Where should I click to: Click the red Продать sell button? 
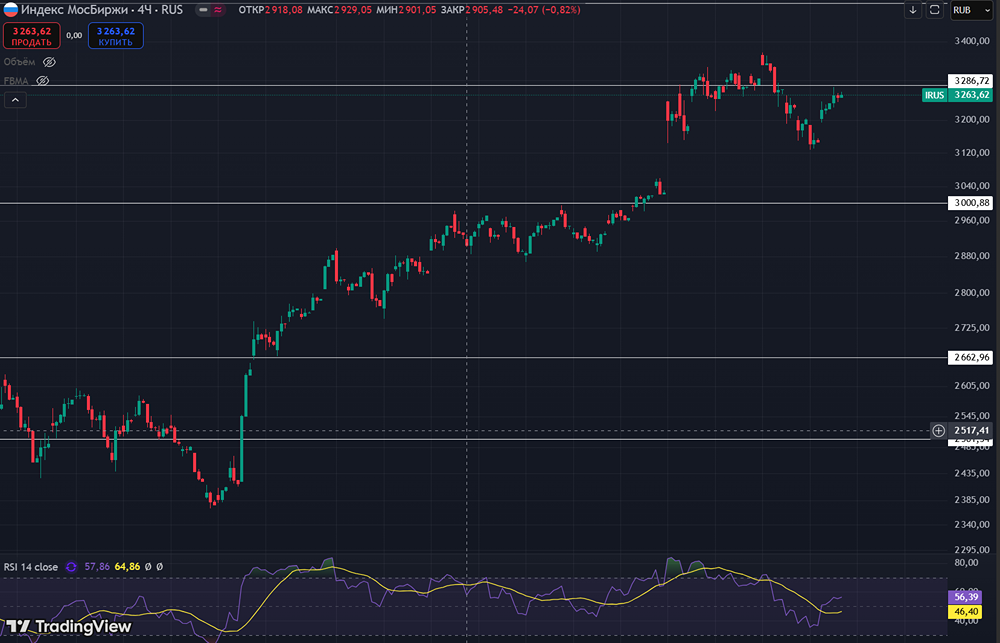31,36
